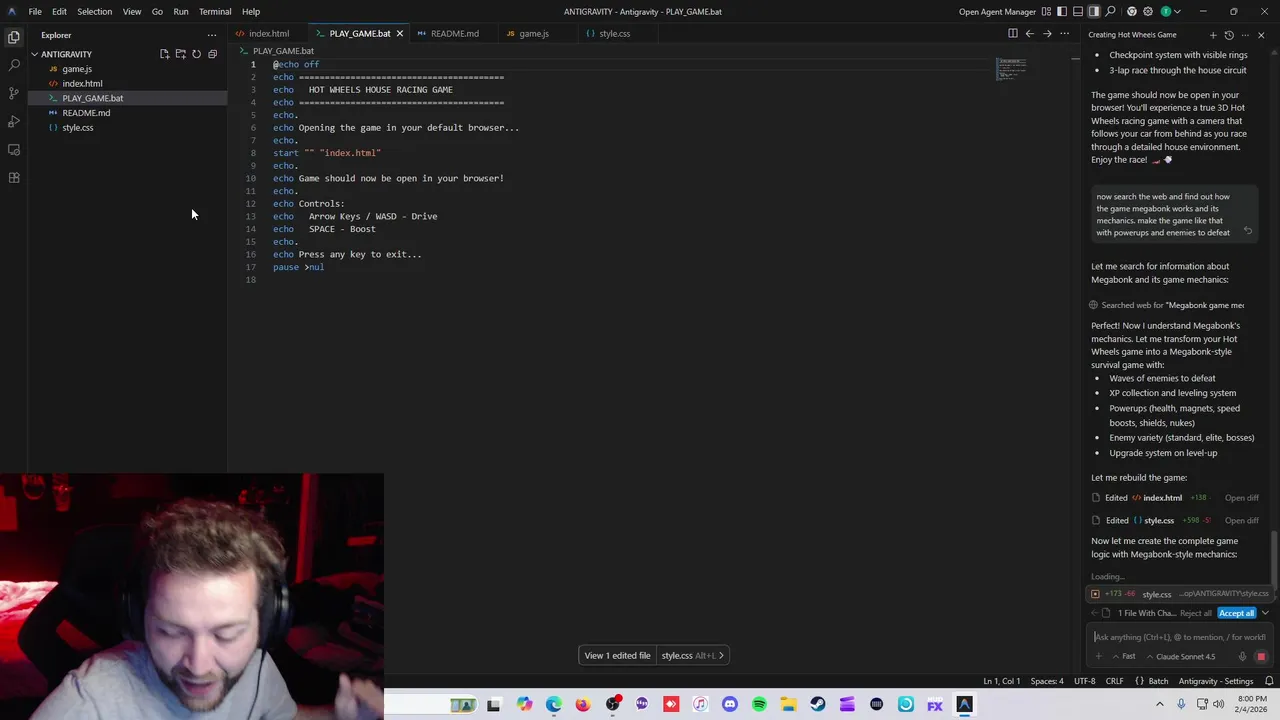Customize layout icon in title bar

pyautogui.click(x=1046, y=11)
